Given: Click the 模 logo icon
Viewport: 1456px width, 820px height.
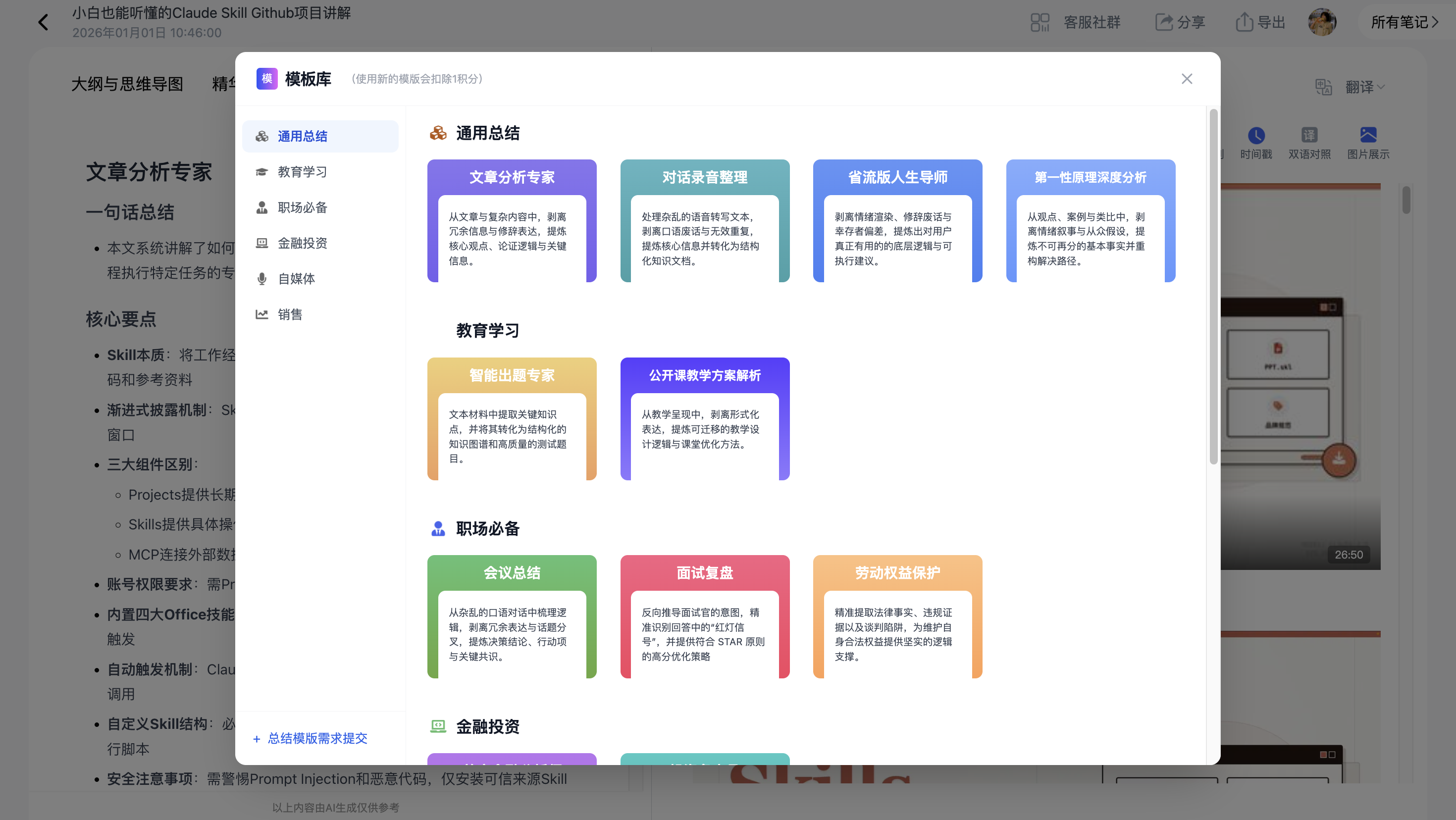Looking at the screenshot, I should pos(267,79).
